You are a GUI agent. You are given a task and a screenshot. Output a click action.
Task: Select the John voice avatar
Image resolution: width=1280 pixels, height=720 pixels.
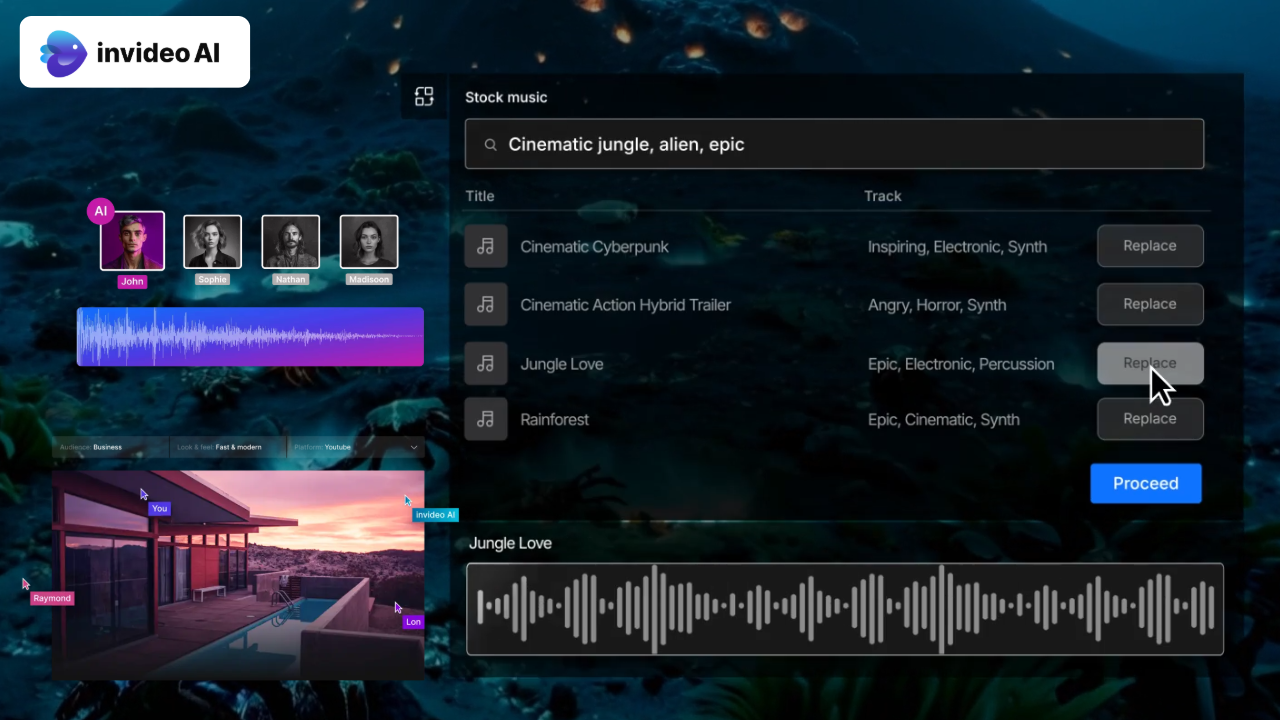coord(133,241)
